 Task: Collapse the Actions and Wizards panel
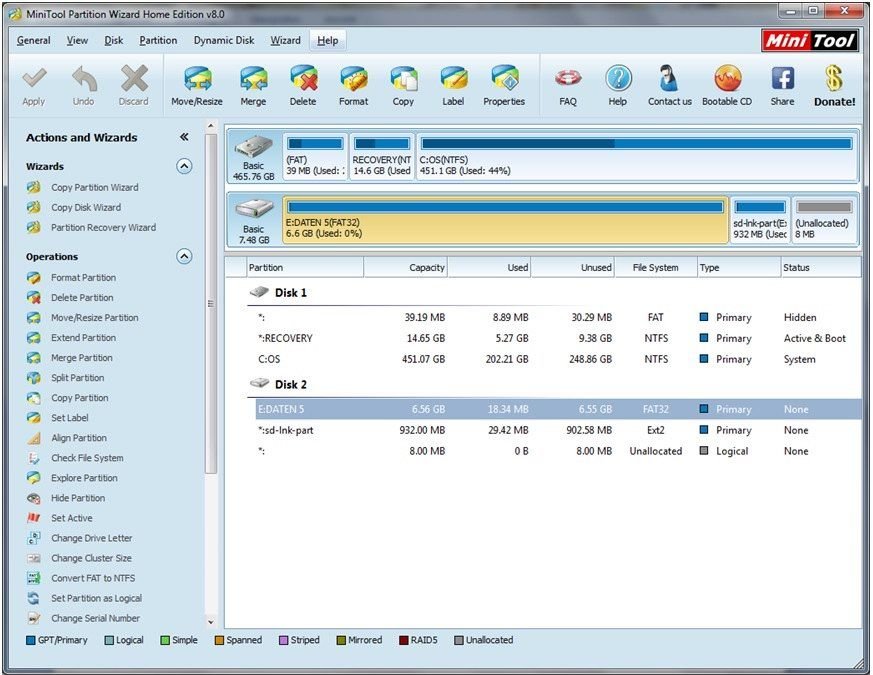184,137
